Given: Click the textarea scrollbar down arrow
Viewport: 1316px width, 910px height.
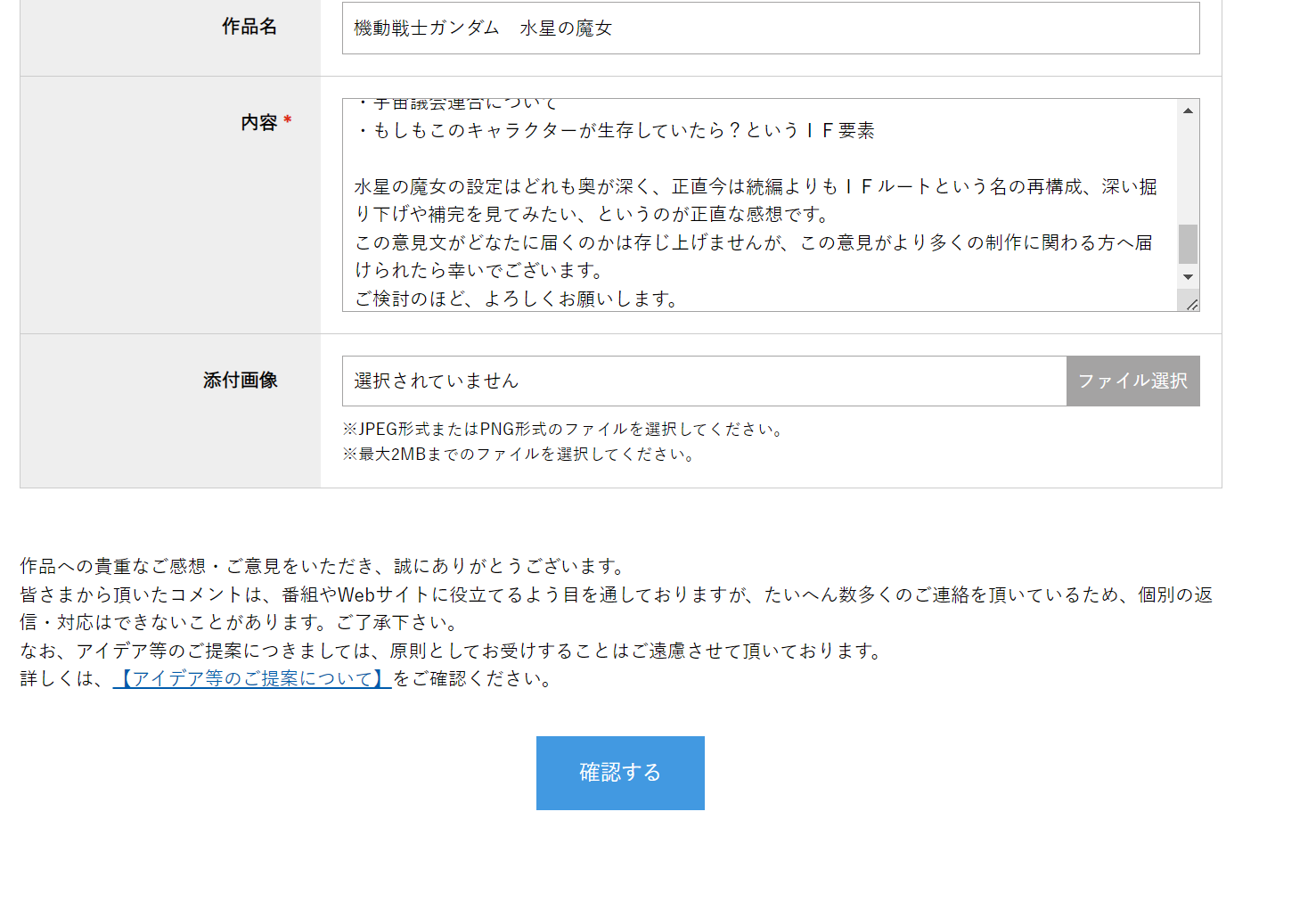Looking at the screenshot, I should coord(1188,277).
